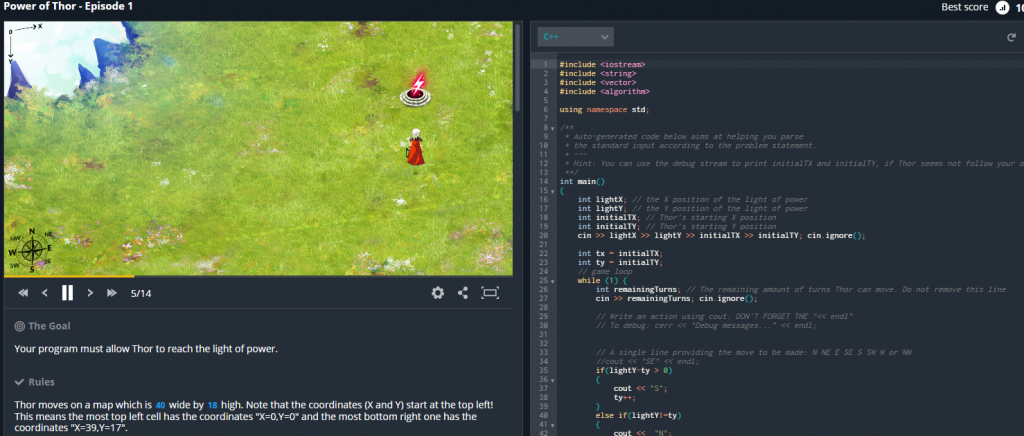Click the commented '//cout << "SE"' line
Image resolution: width=1024 pixels, height=436 pixels.
pos(647,362)
